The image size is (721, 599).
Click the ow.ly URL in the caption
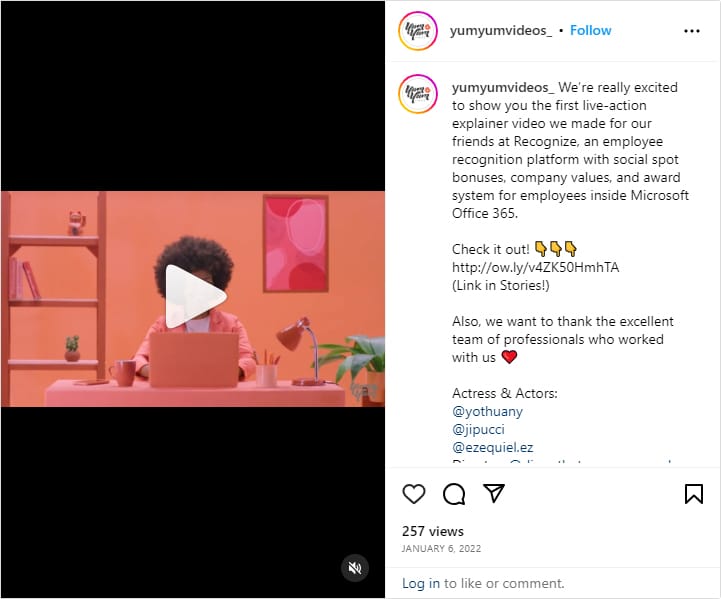535,268
